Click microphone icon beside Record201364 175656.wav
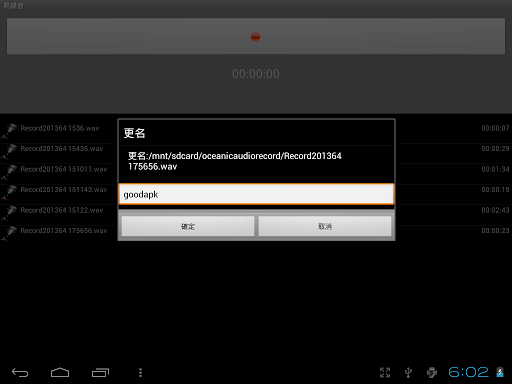Screen dimensions: 512x384 (9, 233)
